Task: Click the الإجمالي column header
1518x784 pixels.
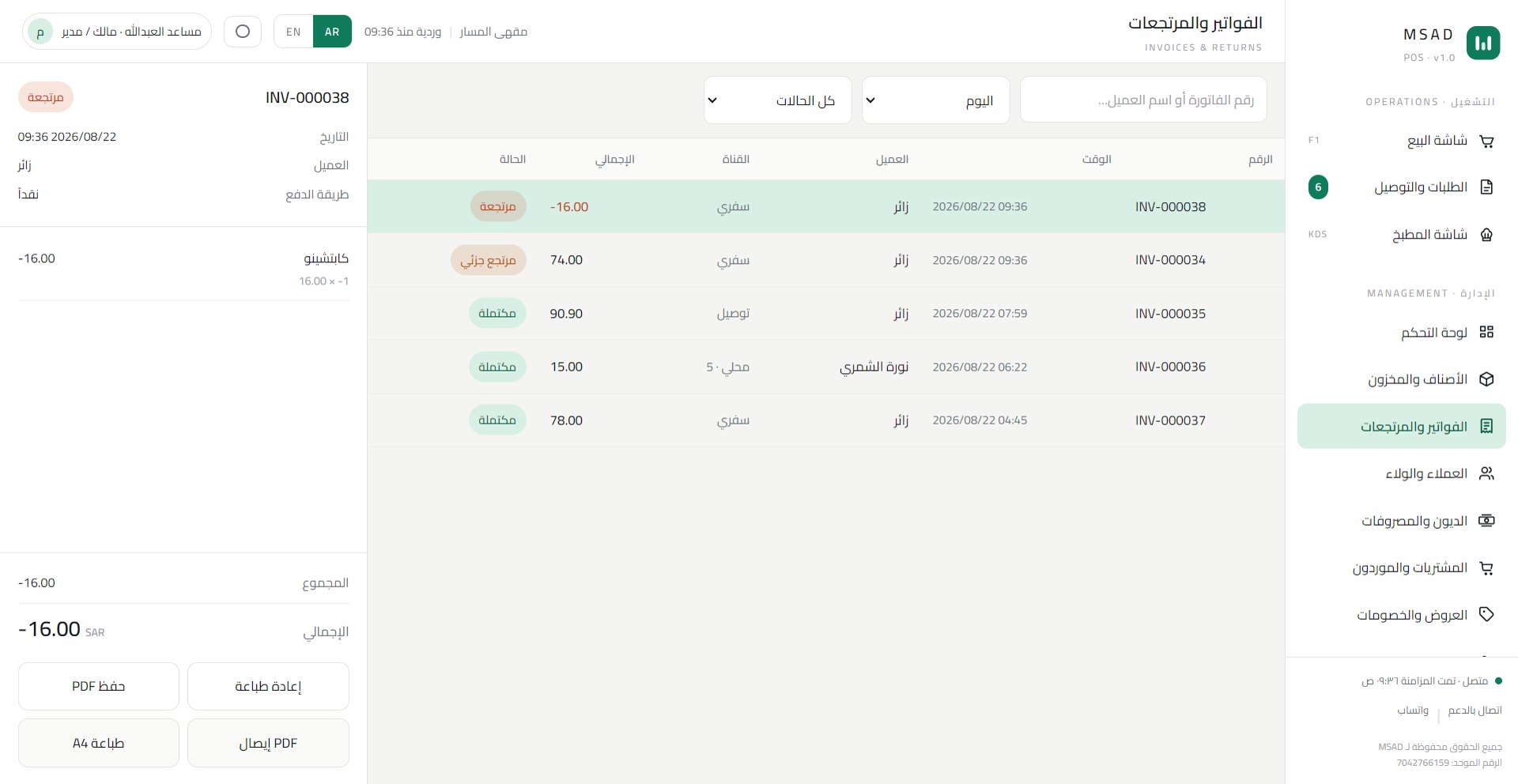Action: 615,160
